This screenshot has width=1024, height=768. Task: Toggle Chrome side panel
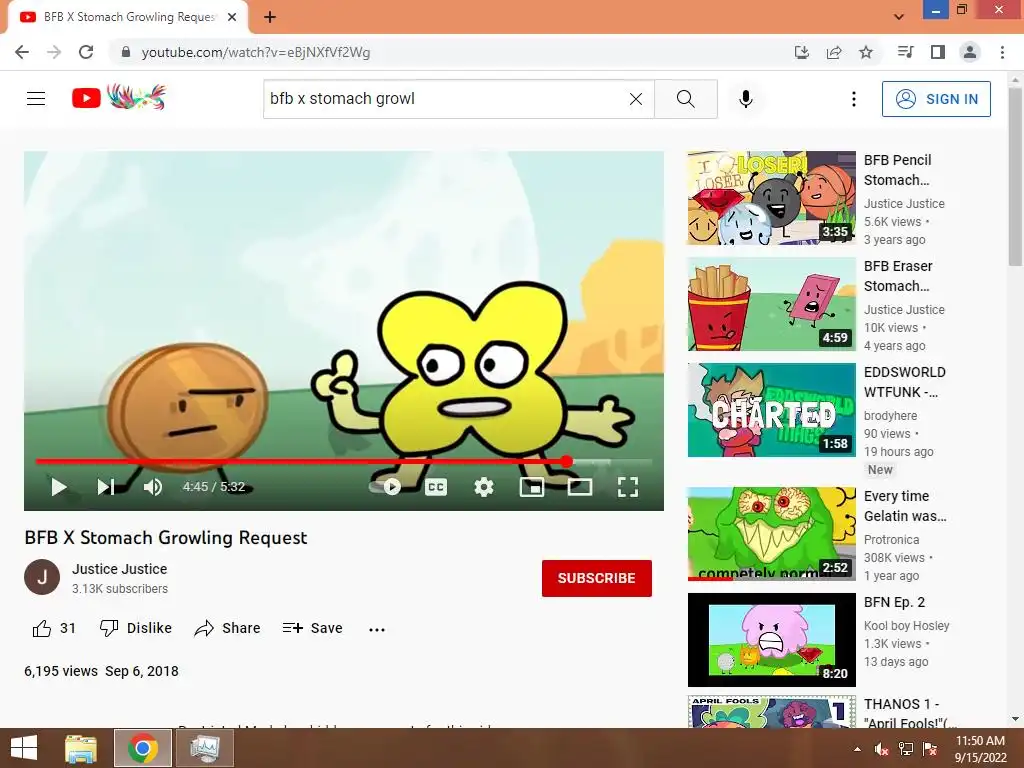[938, 52]
